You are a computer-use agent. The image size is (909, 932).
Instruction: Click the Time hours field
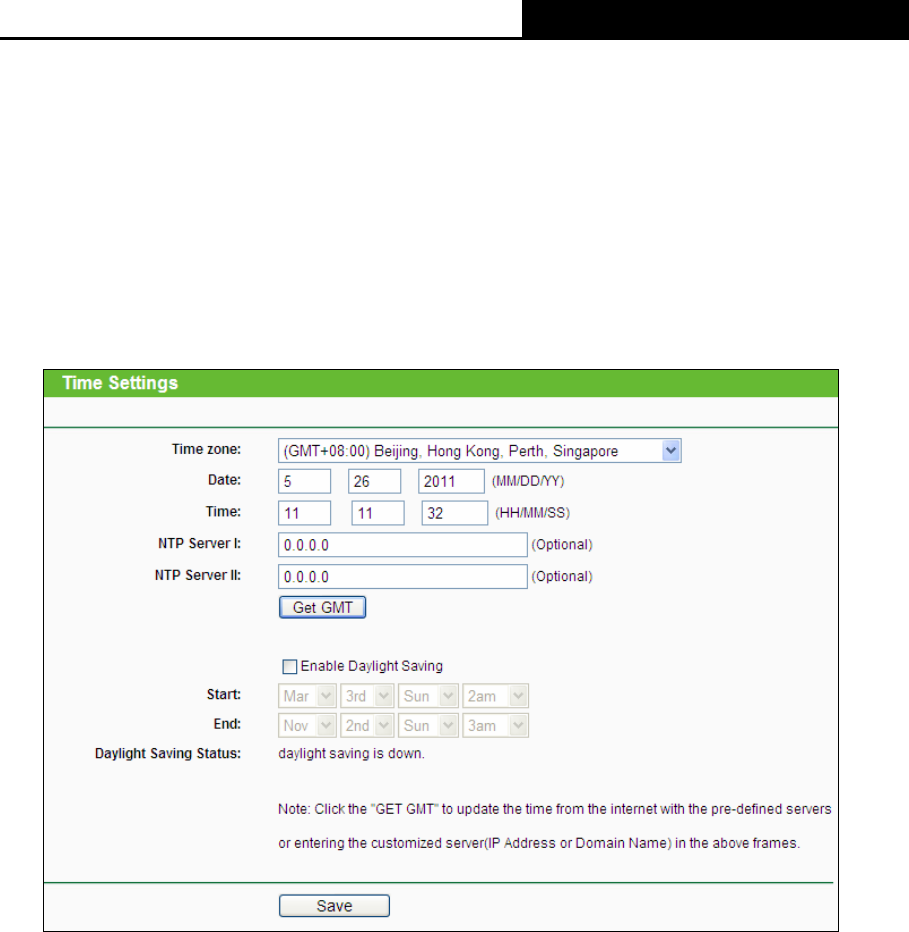click(304, 512)
